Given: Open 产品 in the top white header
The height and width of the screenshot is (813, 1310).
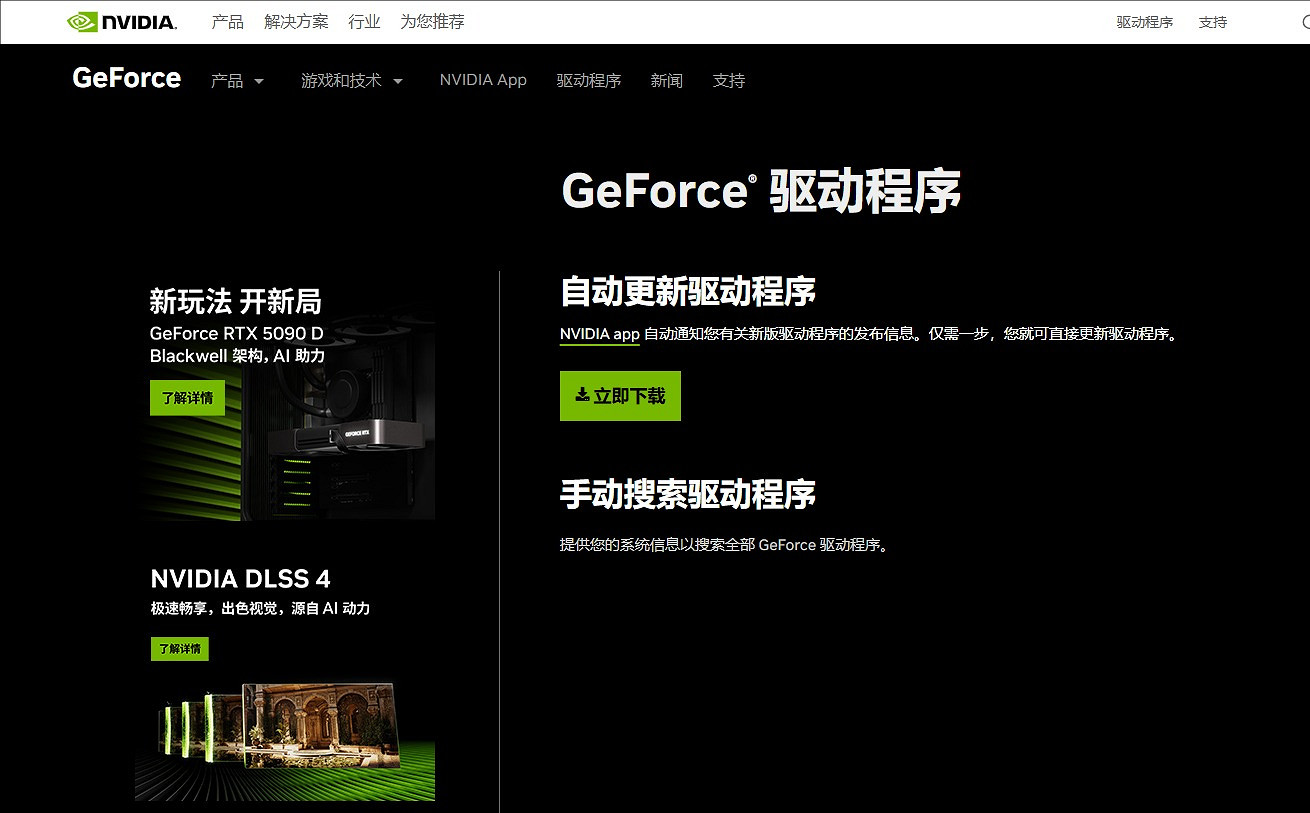Looking at the screenshot, I should click(227, 22).
